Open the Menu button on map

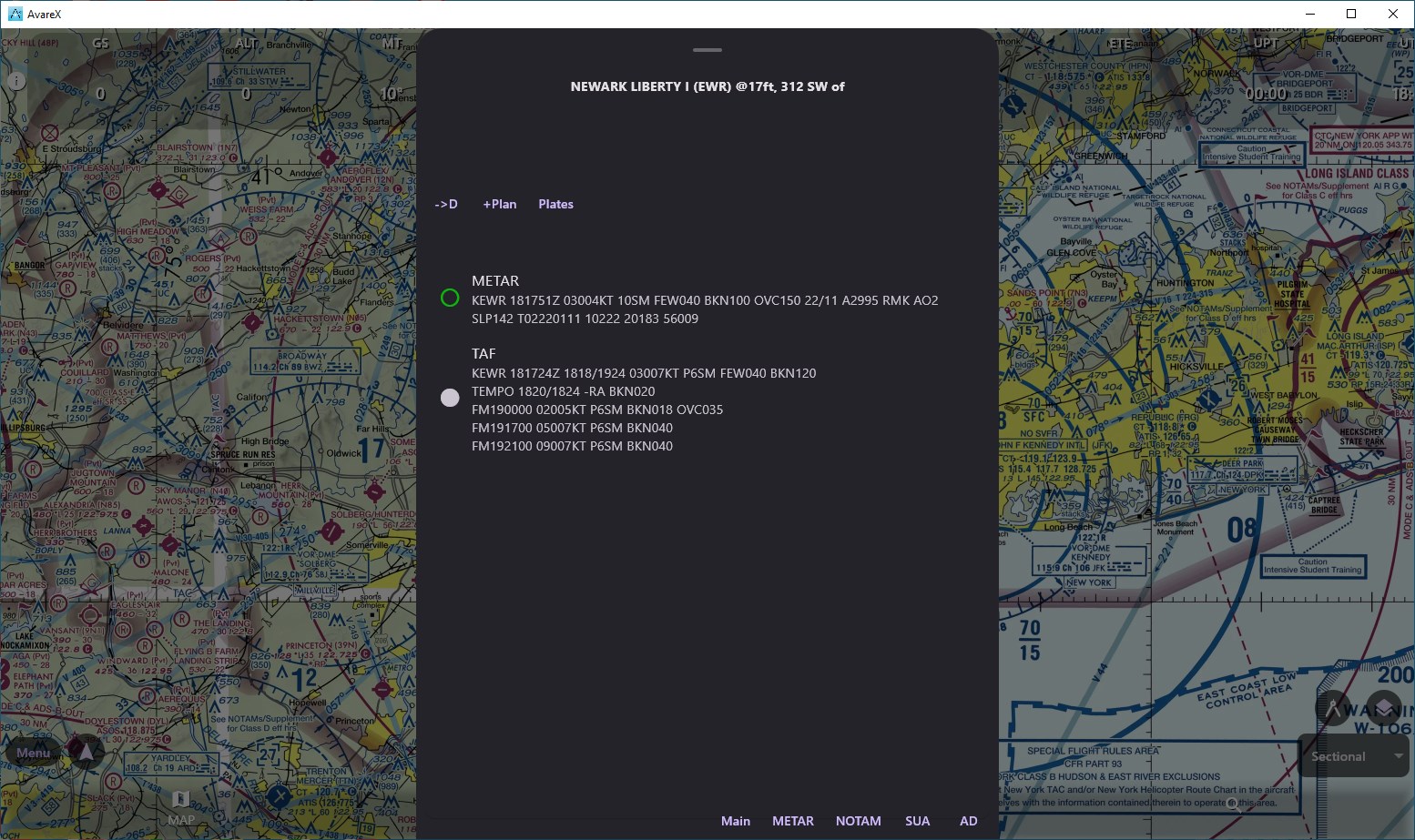pyautogui.click(x=34, y=753)
